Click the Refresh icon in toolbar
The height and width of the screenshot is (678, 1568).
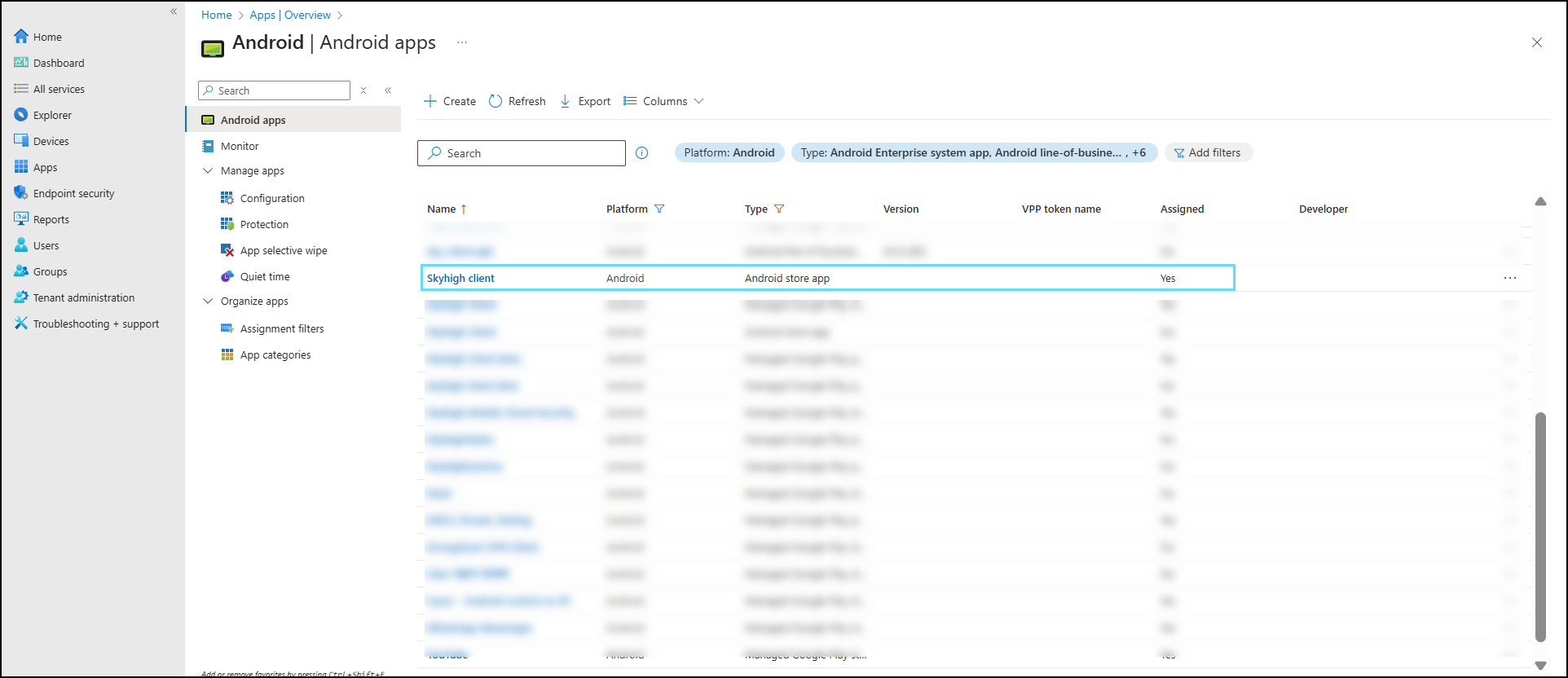(496, 101)
